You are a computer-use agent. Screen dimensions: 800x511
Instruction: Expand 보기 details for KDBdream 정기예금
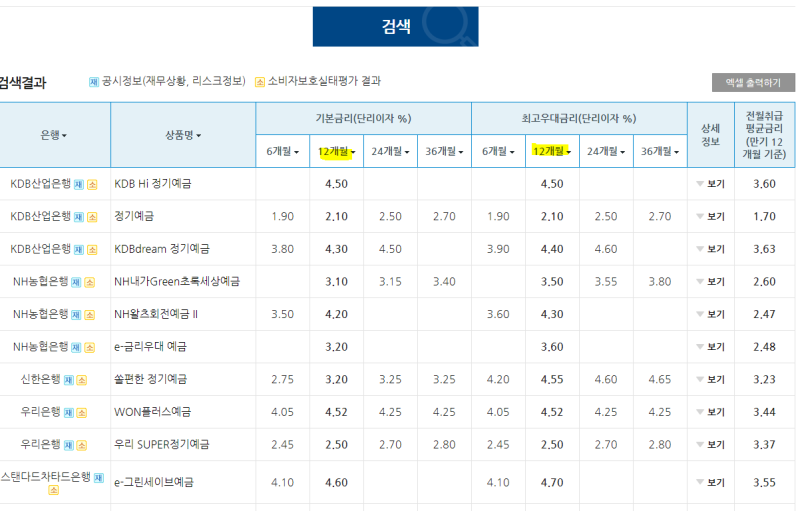711,249
